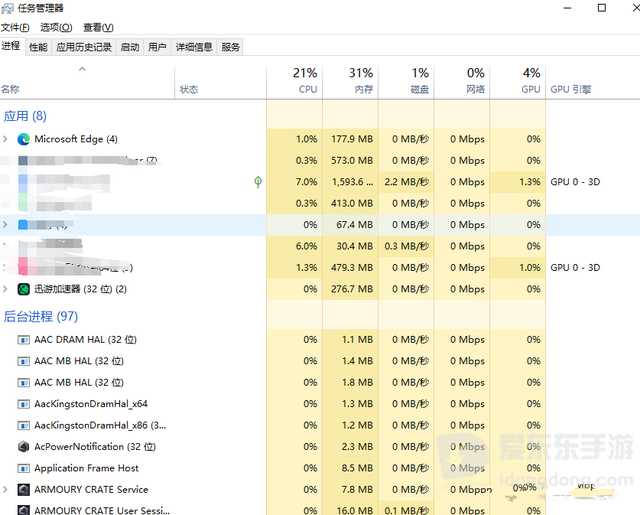This screenshot has height=515, width=640.
Task: Click the ARMOURY CRATE User Session icon
Action: 24,510
